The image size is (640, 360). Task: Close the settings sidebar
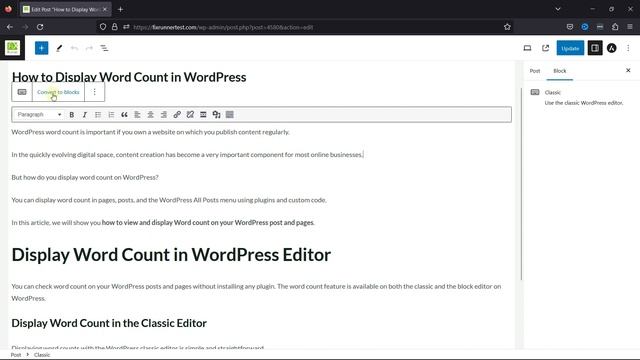tap(628, 71)
